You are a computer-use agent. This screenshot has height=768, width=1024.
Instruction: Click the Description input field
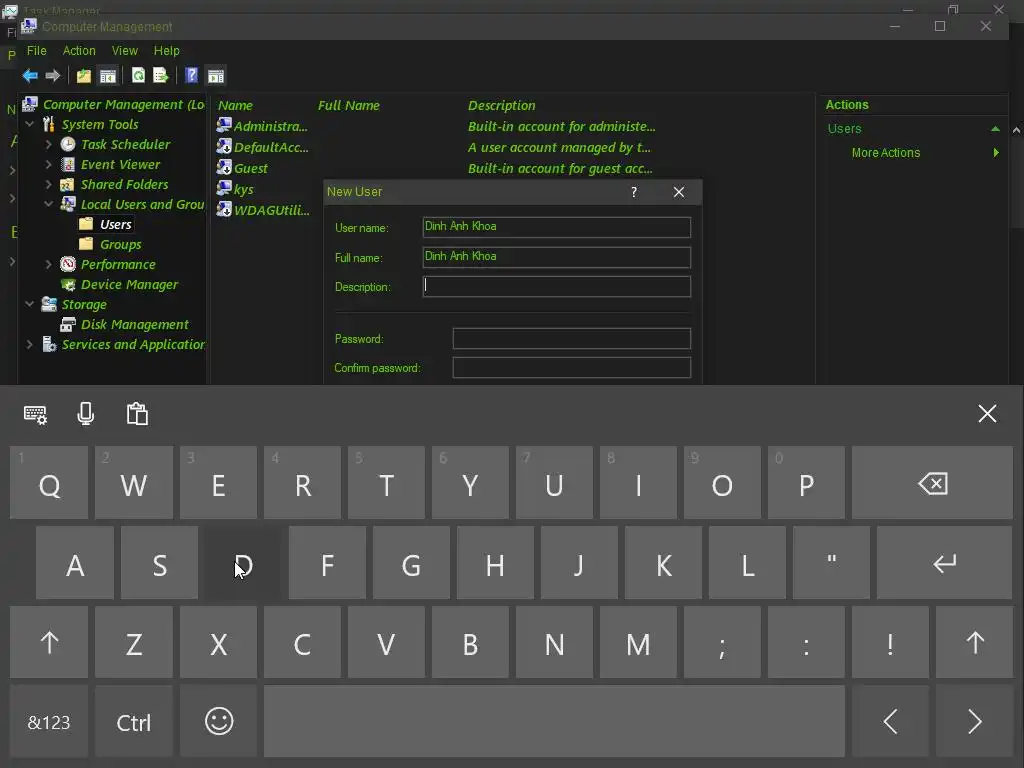click(x=556, y=287)
